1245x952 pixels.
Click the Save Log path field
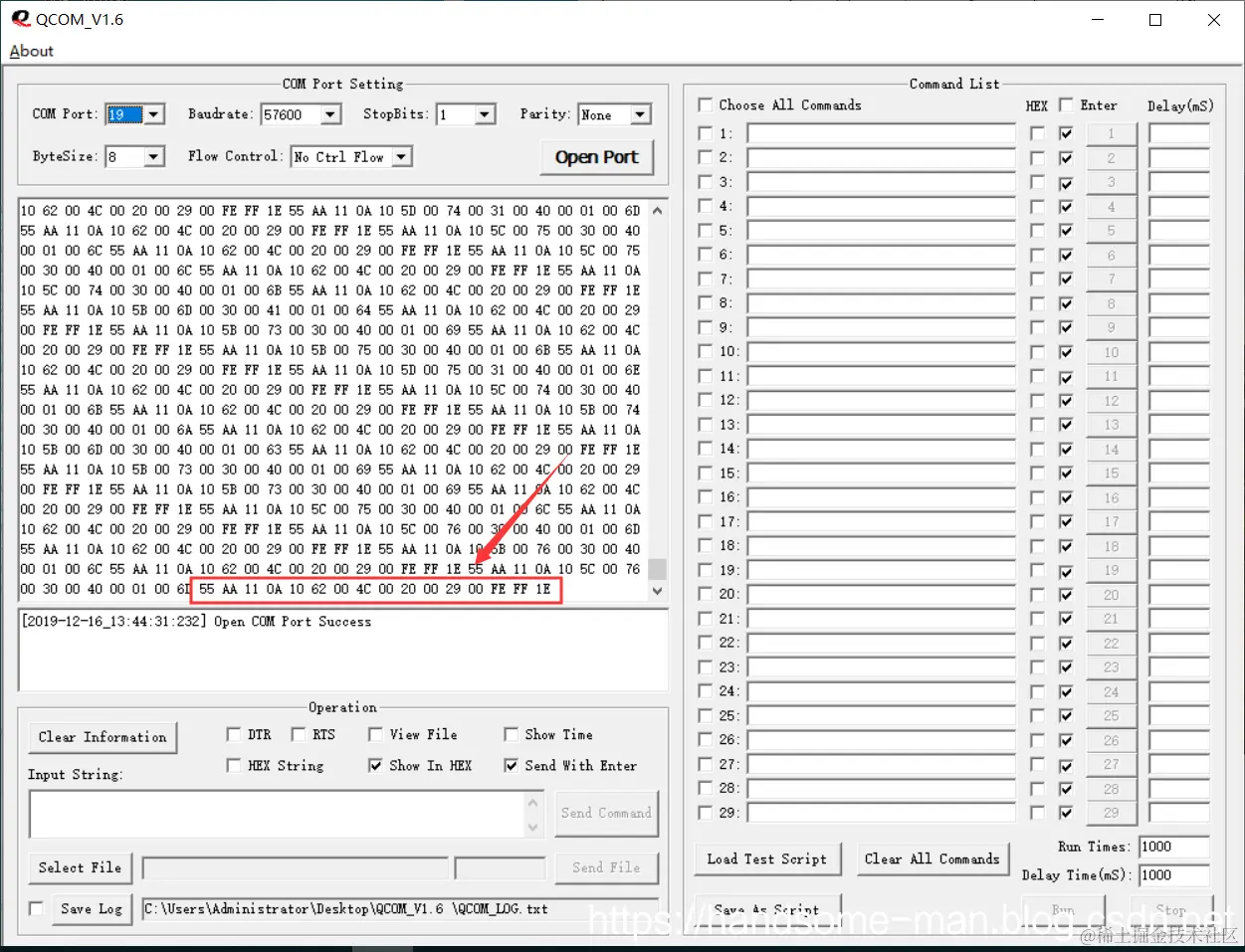tap(400, 909)
